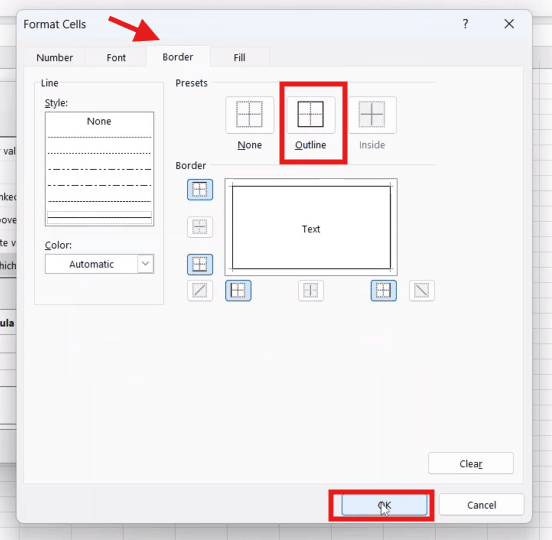Click the border preview Text area

(311, 227)
